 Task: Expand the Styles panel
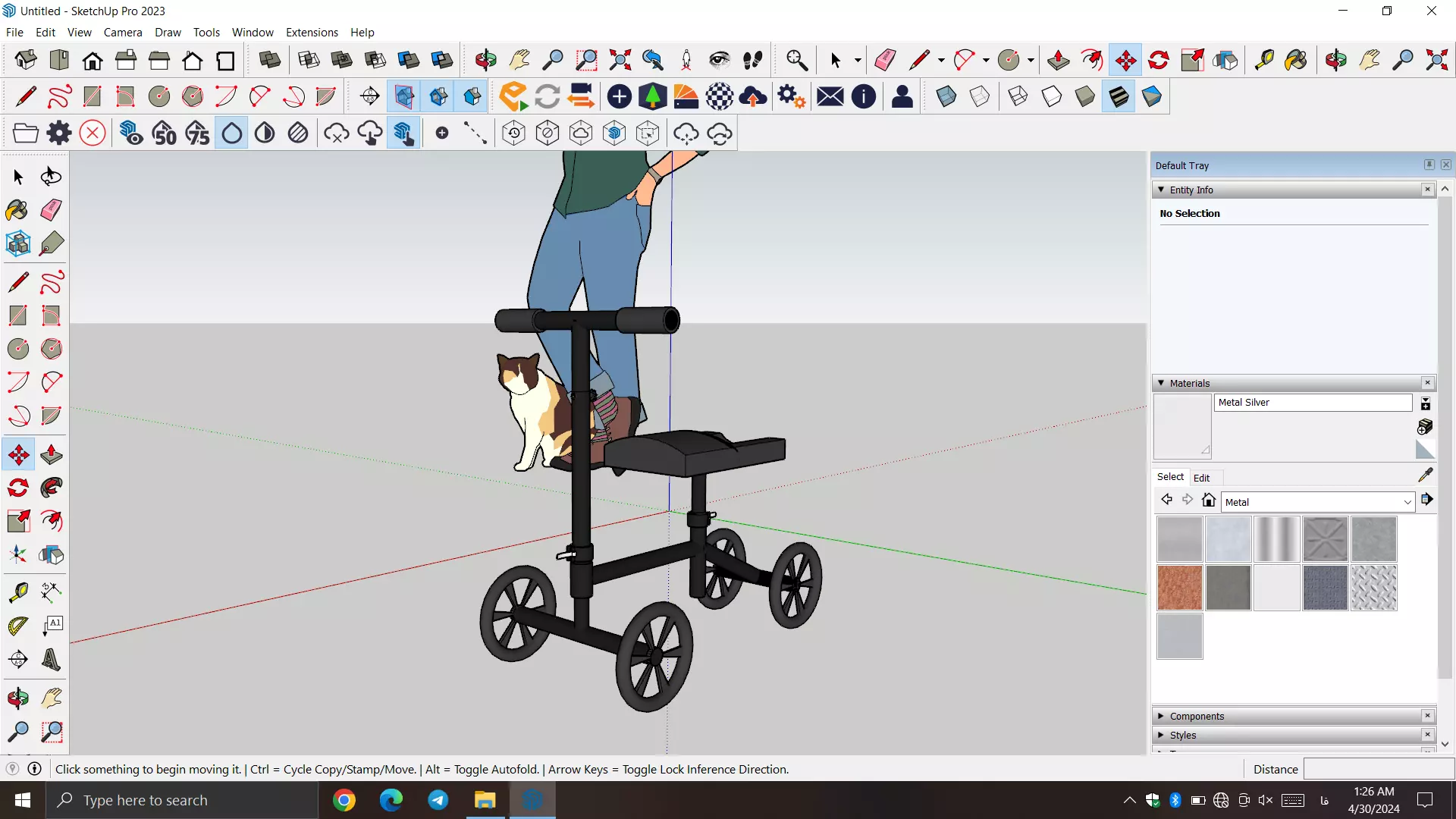[1161, 735]
